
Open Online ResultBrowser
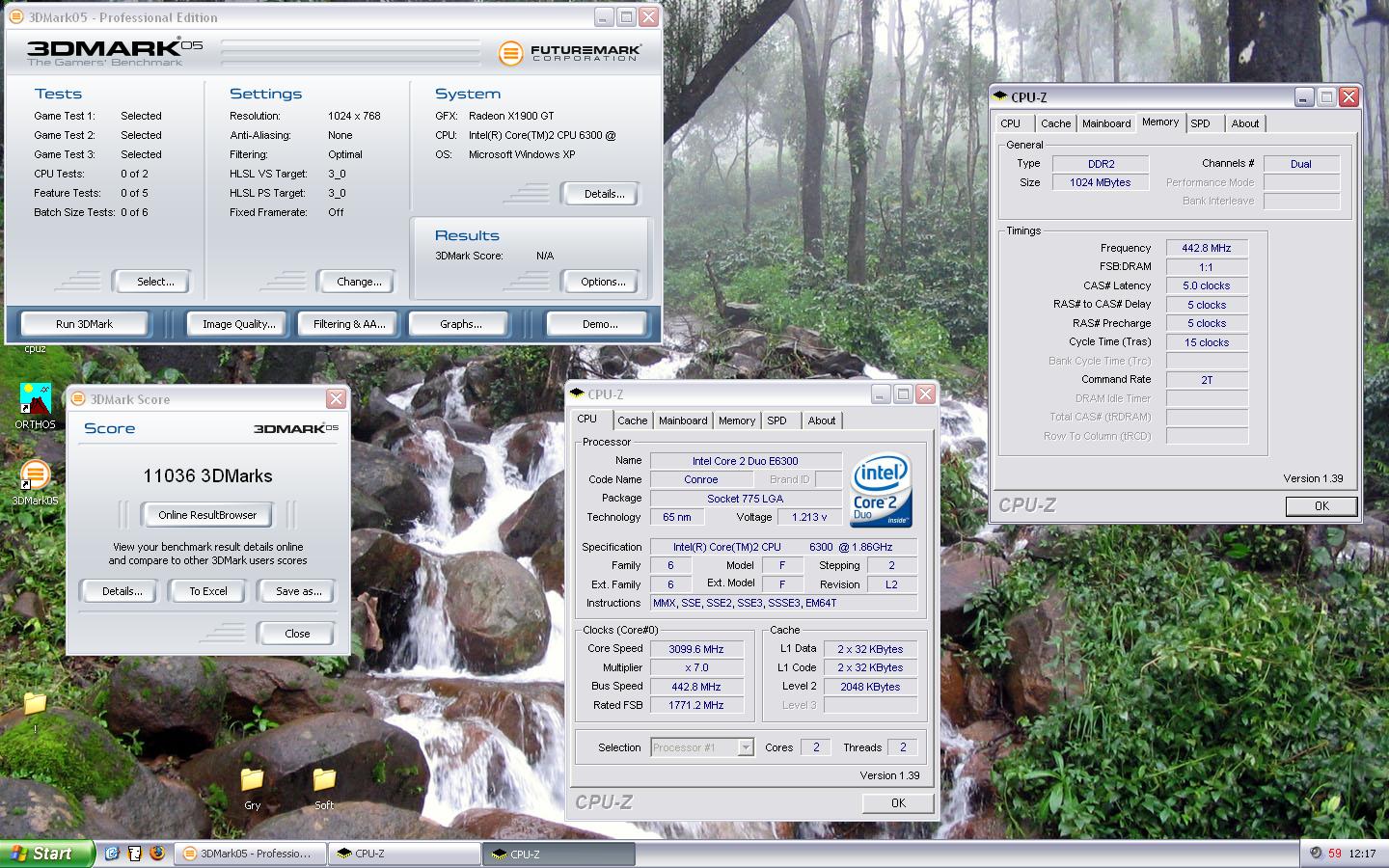coord(207,515)
